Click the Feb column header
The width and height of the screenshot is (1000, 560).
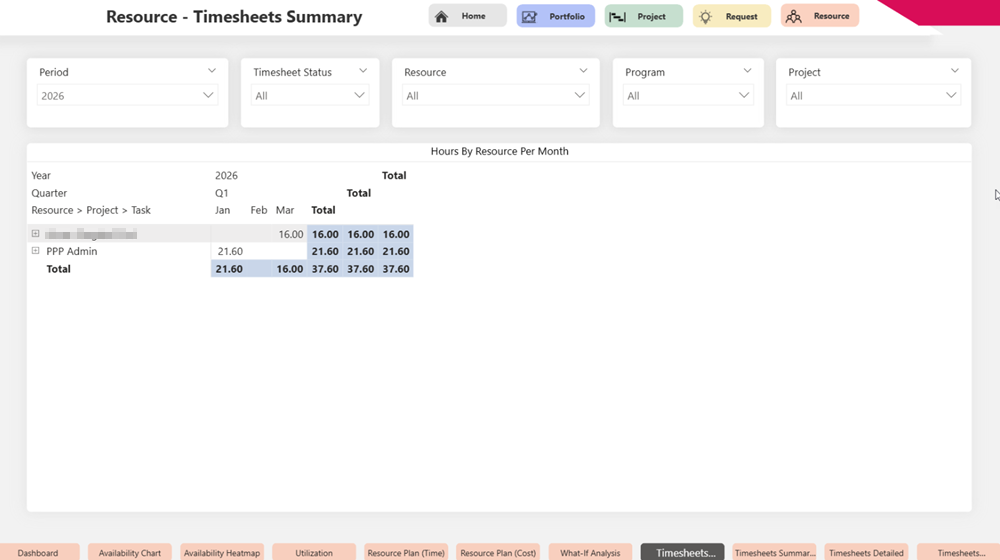[258, 210]
